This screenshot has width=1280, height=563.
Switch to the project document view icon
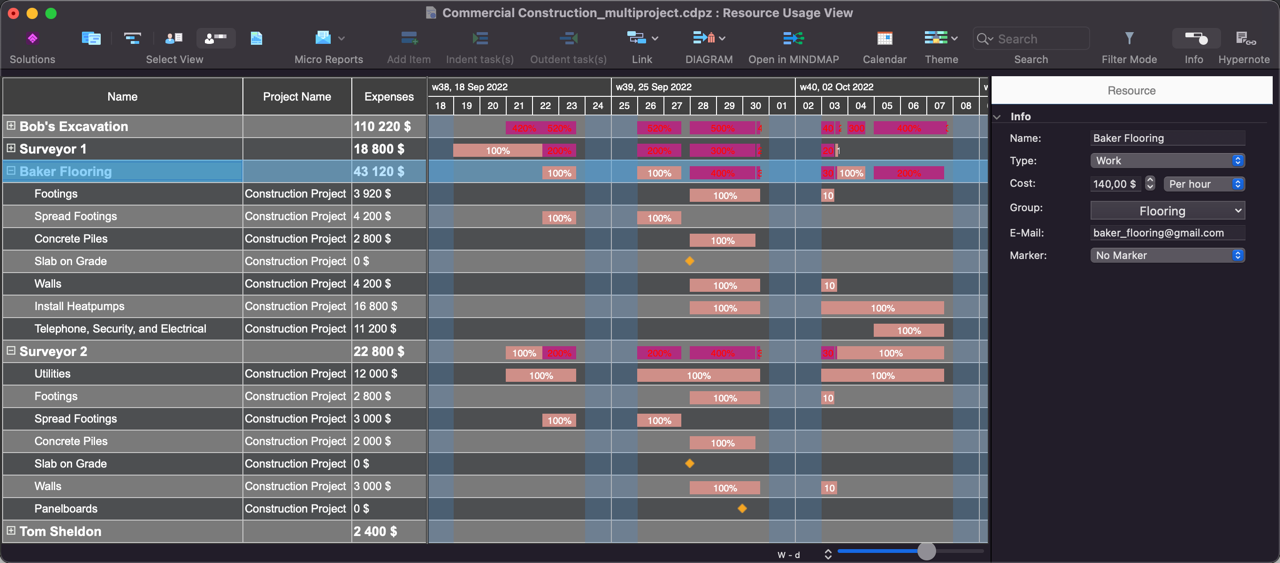(257, 38)
